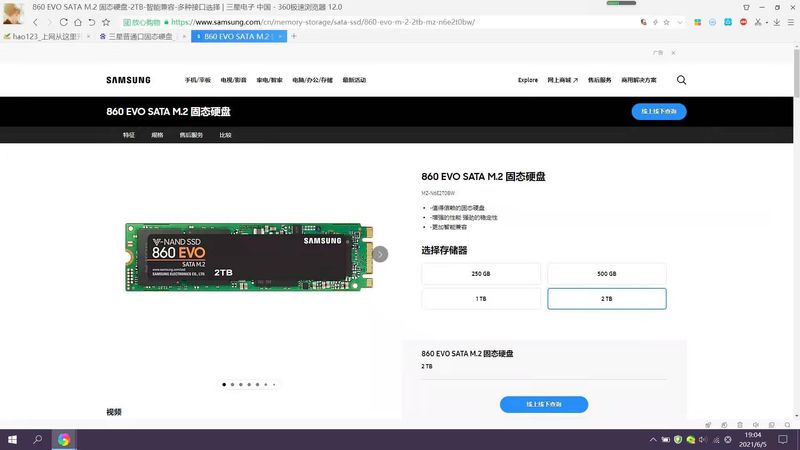Open the Windows Start menu
The width and height of the screenshot is (800, 450).
click(x=12, y=439)
